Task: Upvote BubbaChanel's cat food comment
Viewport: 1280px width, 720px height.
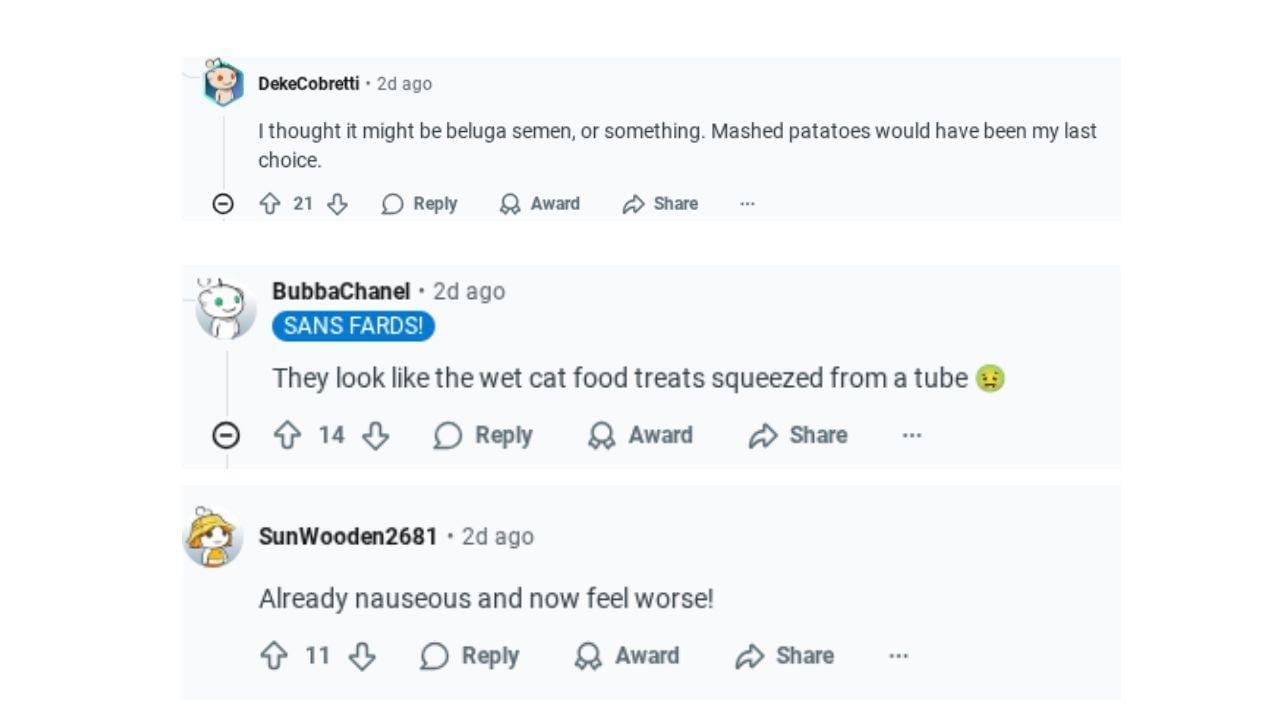Action: point(287,435)
